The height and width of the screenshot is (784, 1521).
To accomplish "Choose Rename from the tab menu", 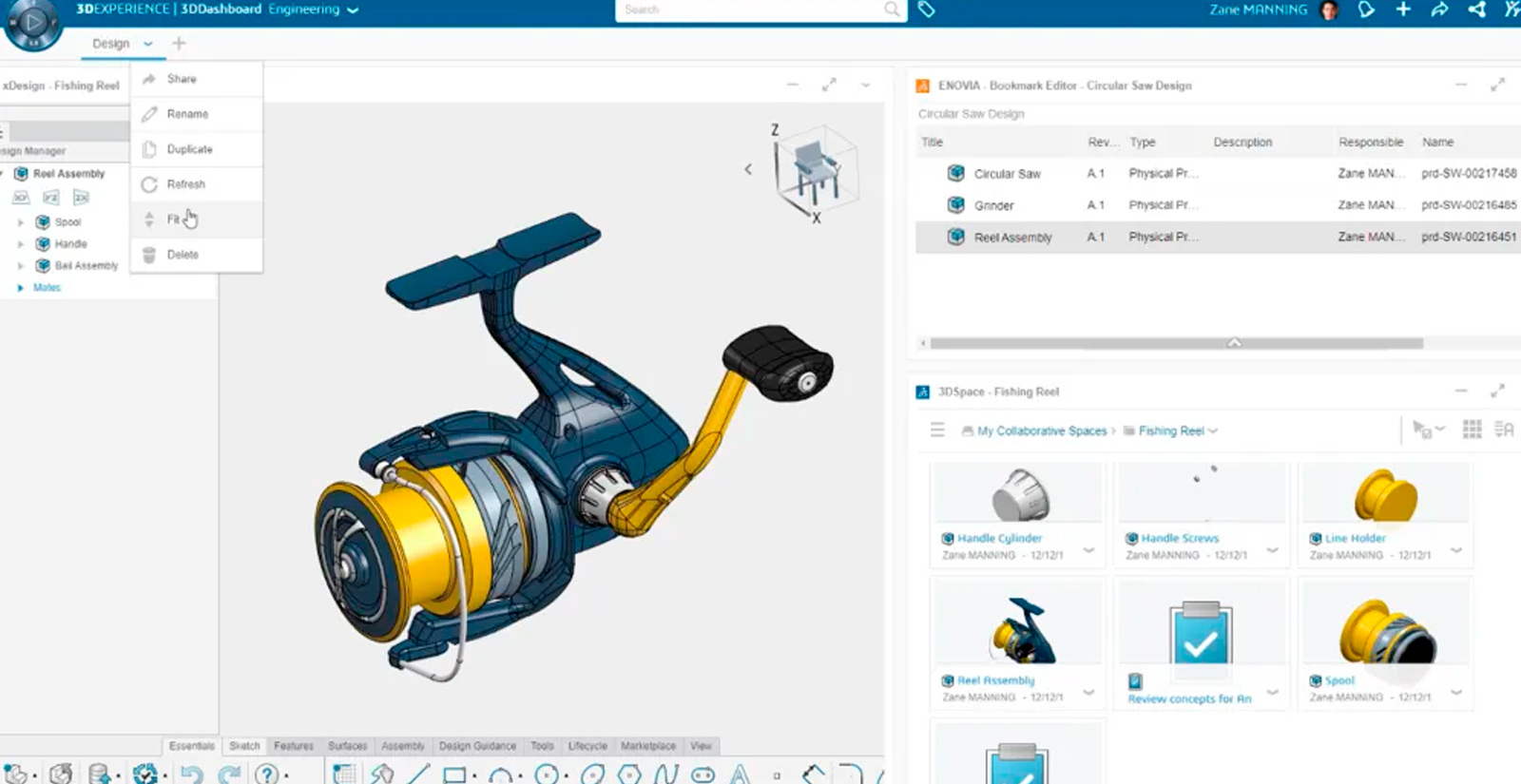I will 196,114.
